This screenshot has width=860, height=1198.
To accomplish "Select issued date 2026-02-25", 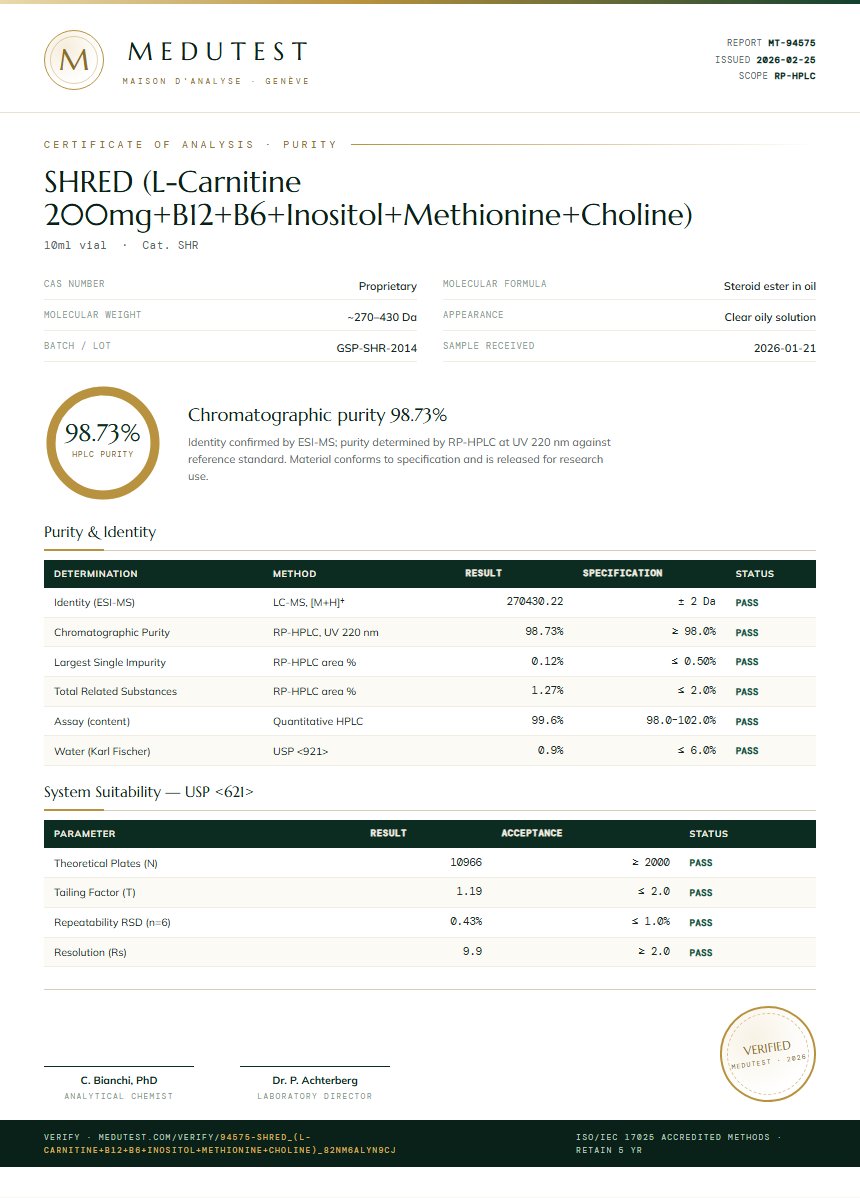I will pyautogui.click(x=786, y=60).
